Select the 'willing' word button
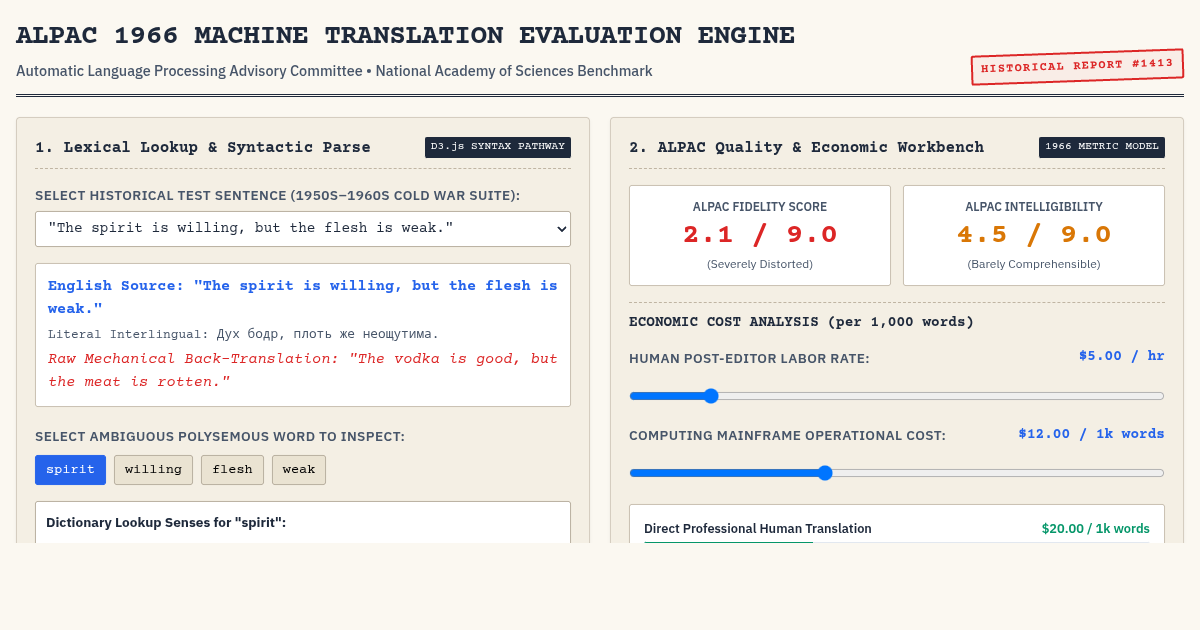1200x630 pixels. click(x=153, y=470)
